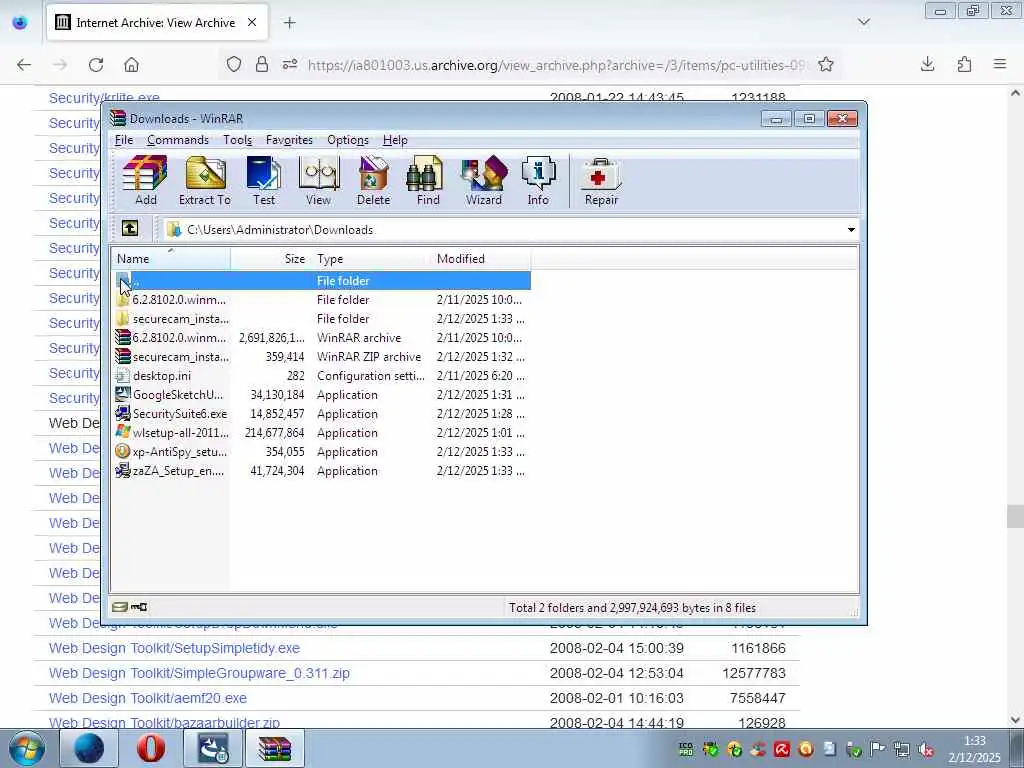
Task: Click the tracking protection shield icon
Action: pyautogui.click(x=234, y=64)
